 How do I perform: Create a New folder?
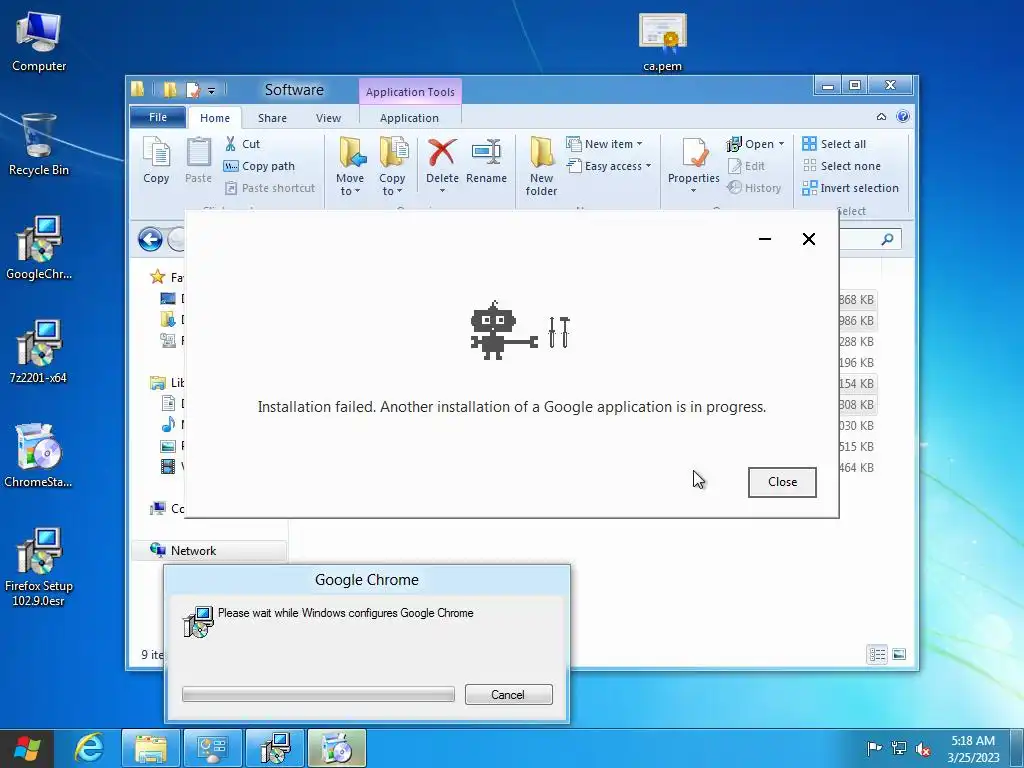pos(541,167)
